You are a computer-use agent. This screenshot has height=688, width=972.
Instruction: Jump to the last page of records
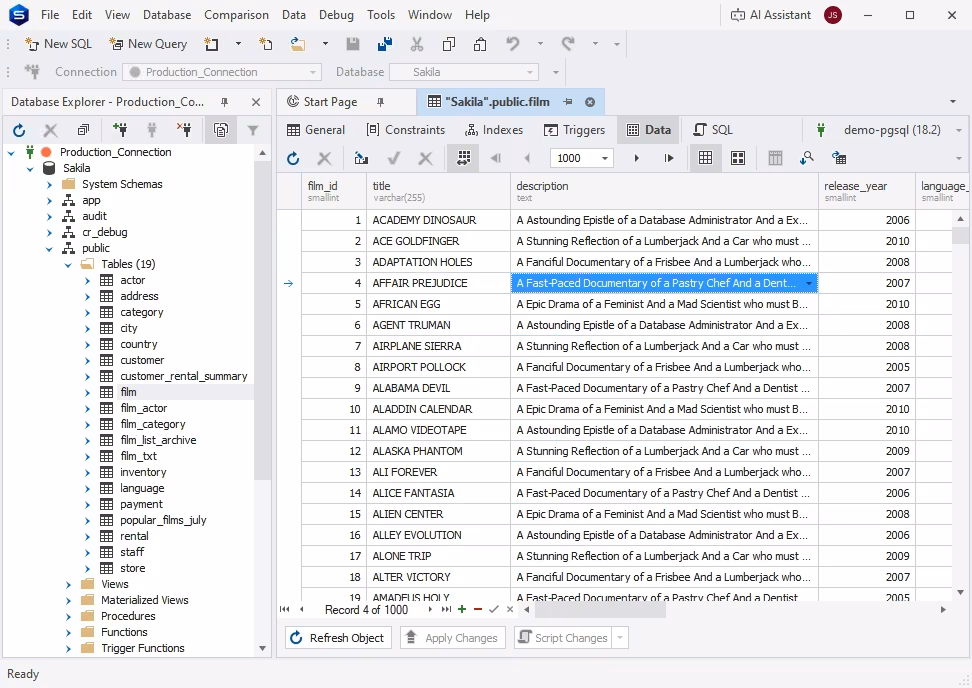669,159
